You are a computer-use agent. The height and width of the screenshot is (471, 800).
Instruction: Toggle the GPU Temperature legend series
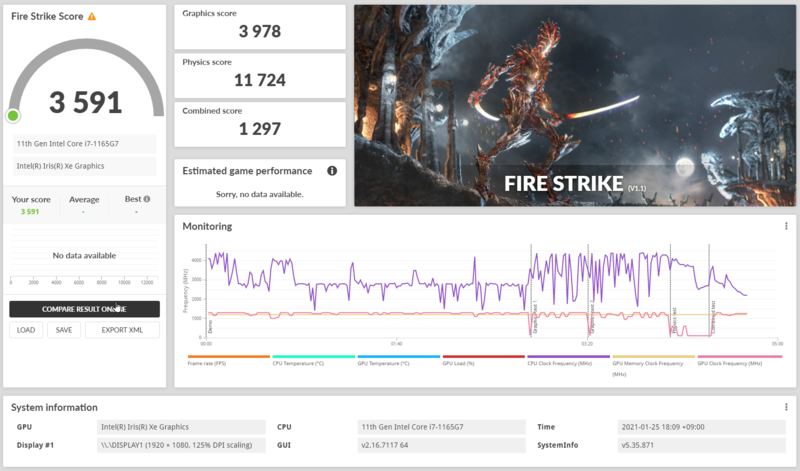point(398,360)
